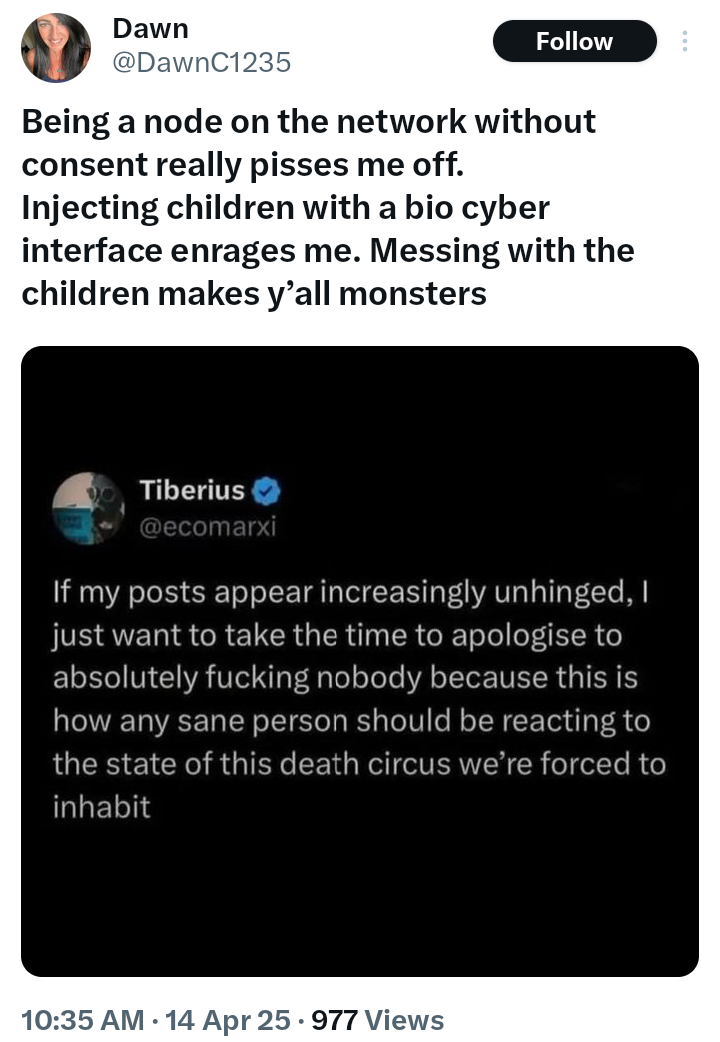This screenshot has width=720, height=1042.
Task: Click the phrase "children makes y'all monsters"
Action: pyautogui.click(x=254, y=294)
